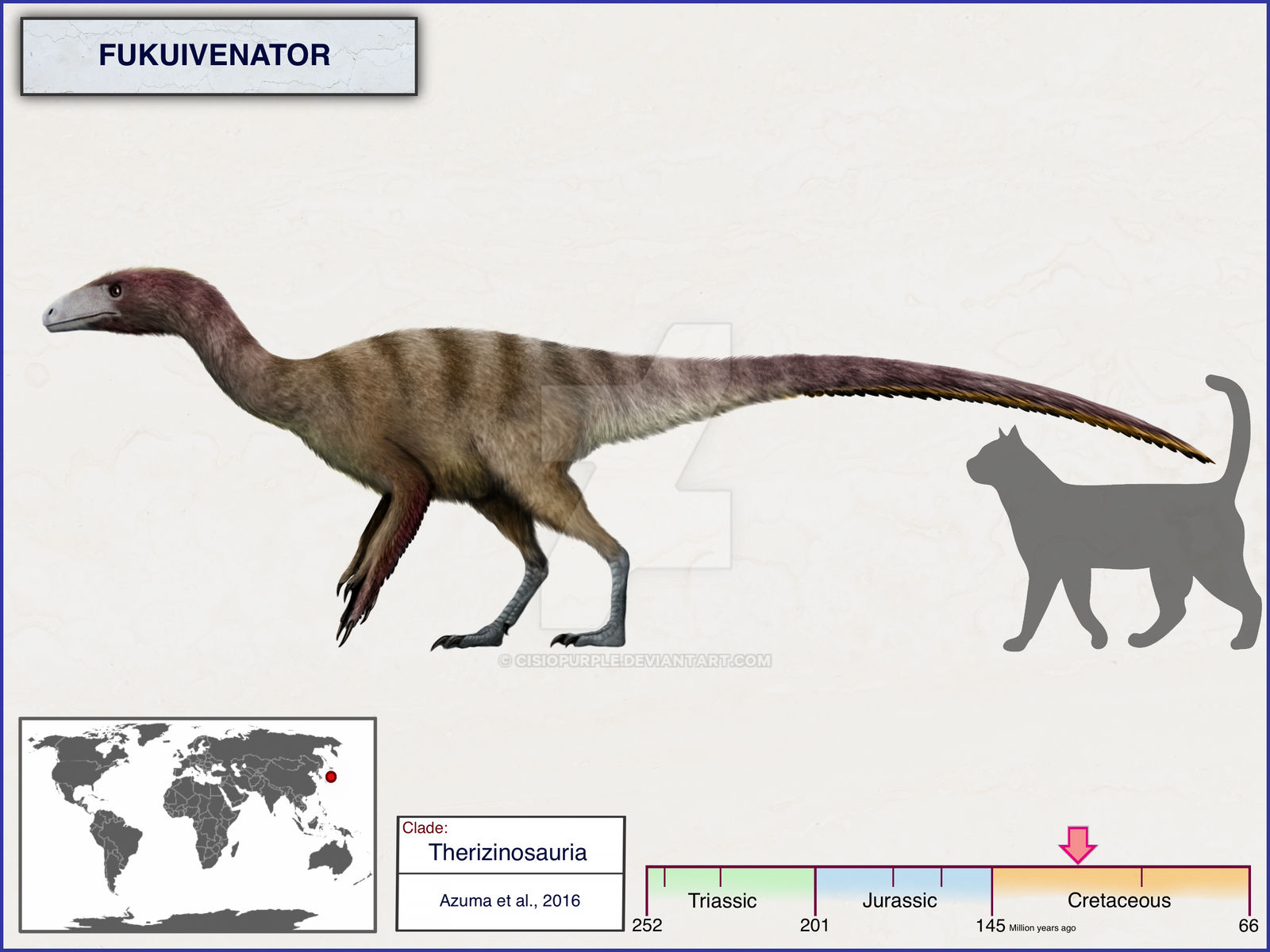The height and width of the screenshot is (952, 1270).
Task: Click the Clade: heading label
Action: tap(425, 828)
